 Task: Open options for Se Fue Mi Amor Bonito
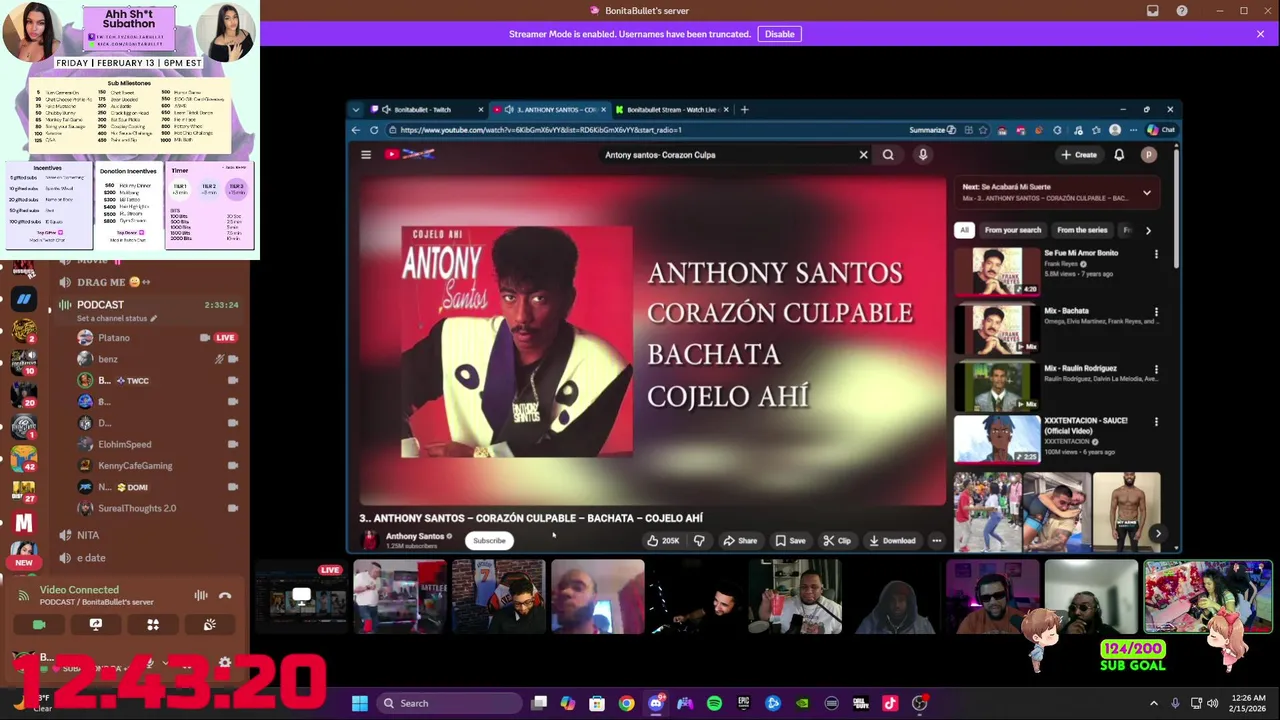click(1156, 254)
